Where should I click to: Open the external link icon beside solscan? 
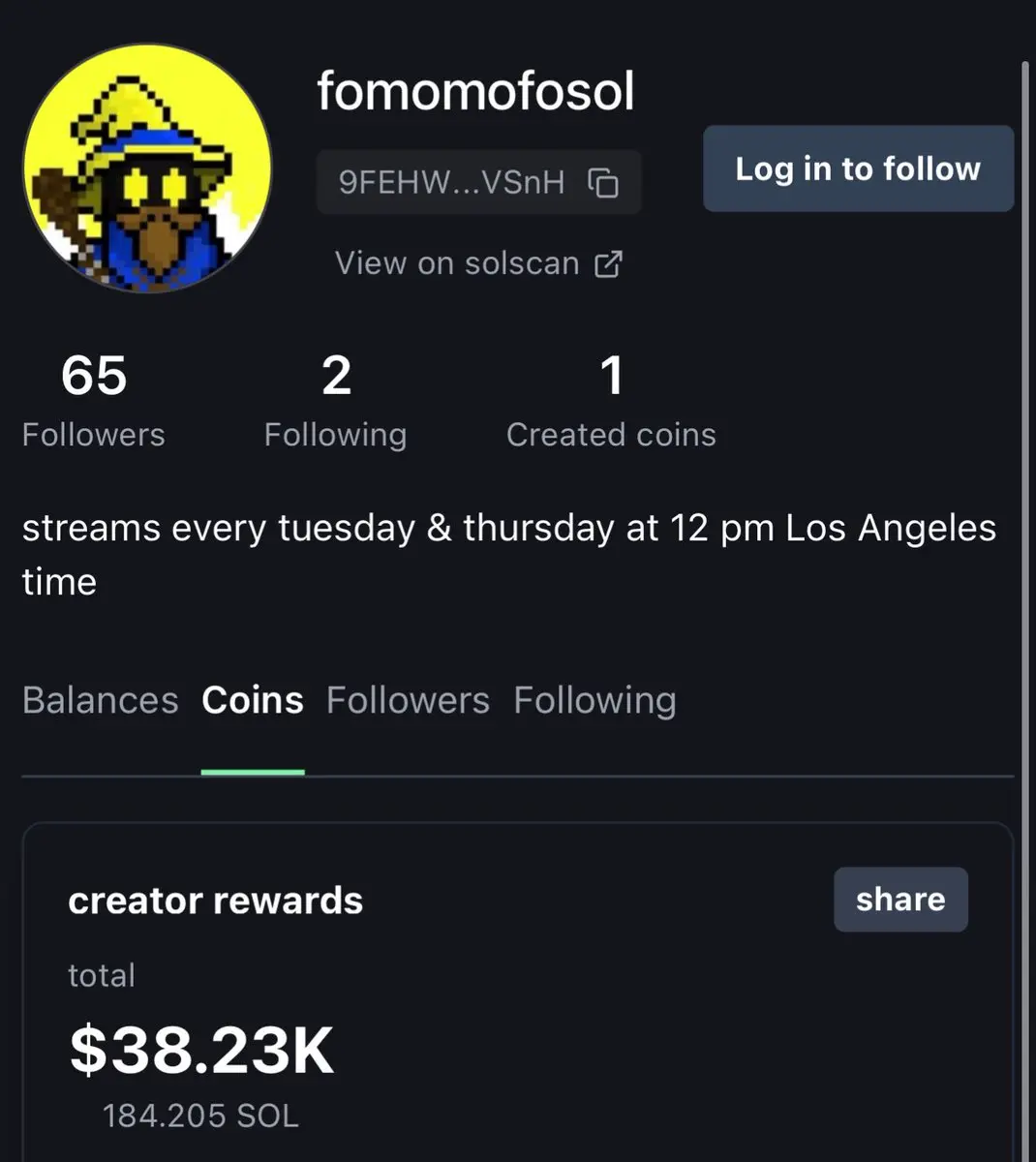[608, 263]
